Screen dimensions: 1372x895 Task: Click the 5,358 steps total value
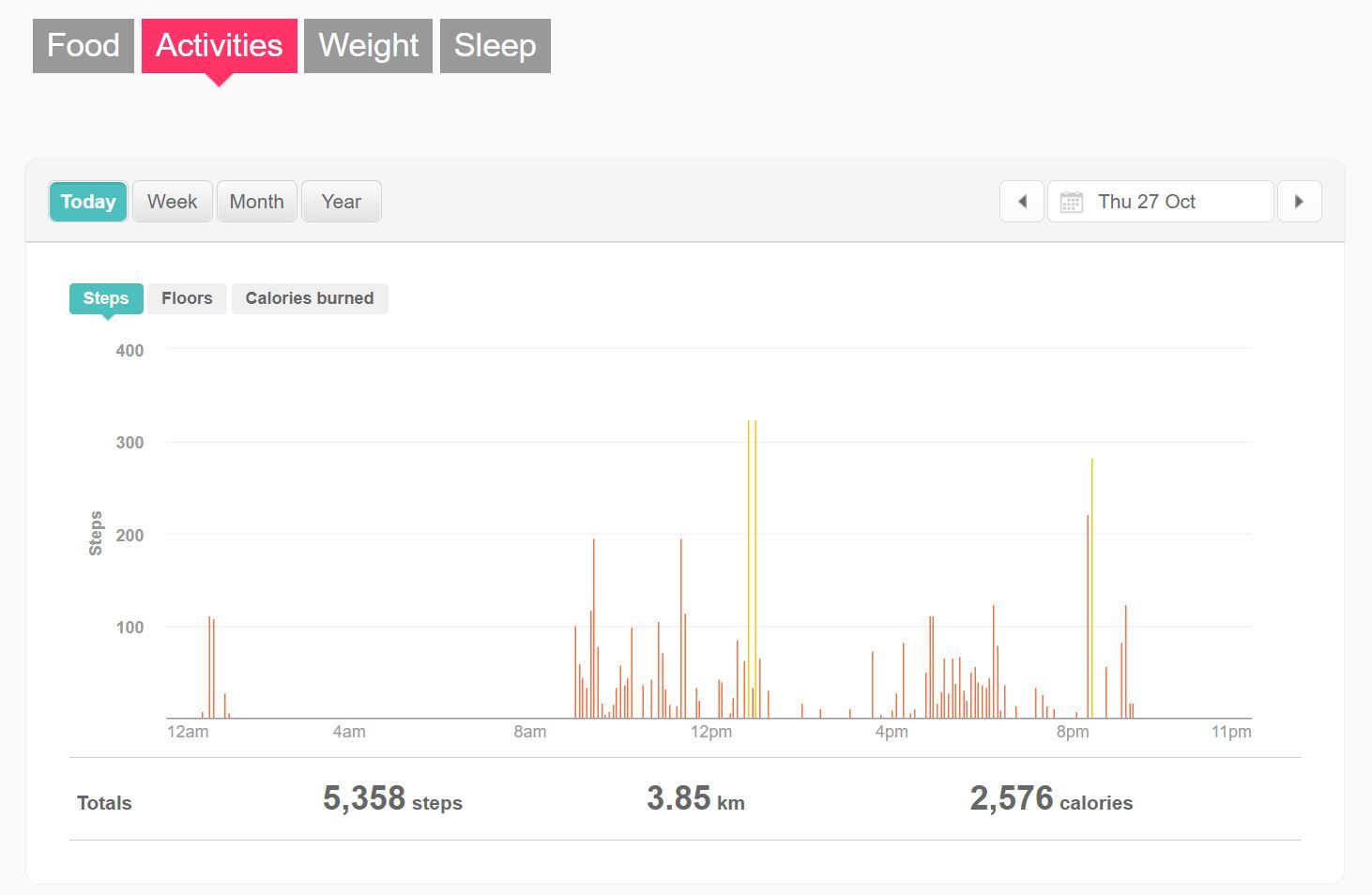click(x=363, y=798)
